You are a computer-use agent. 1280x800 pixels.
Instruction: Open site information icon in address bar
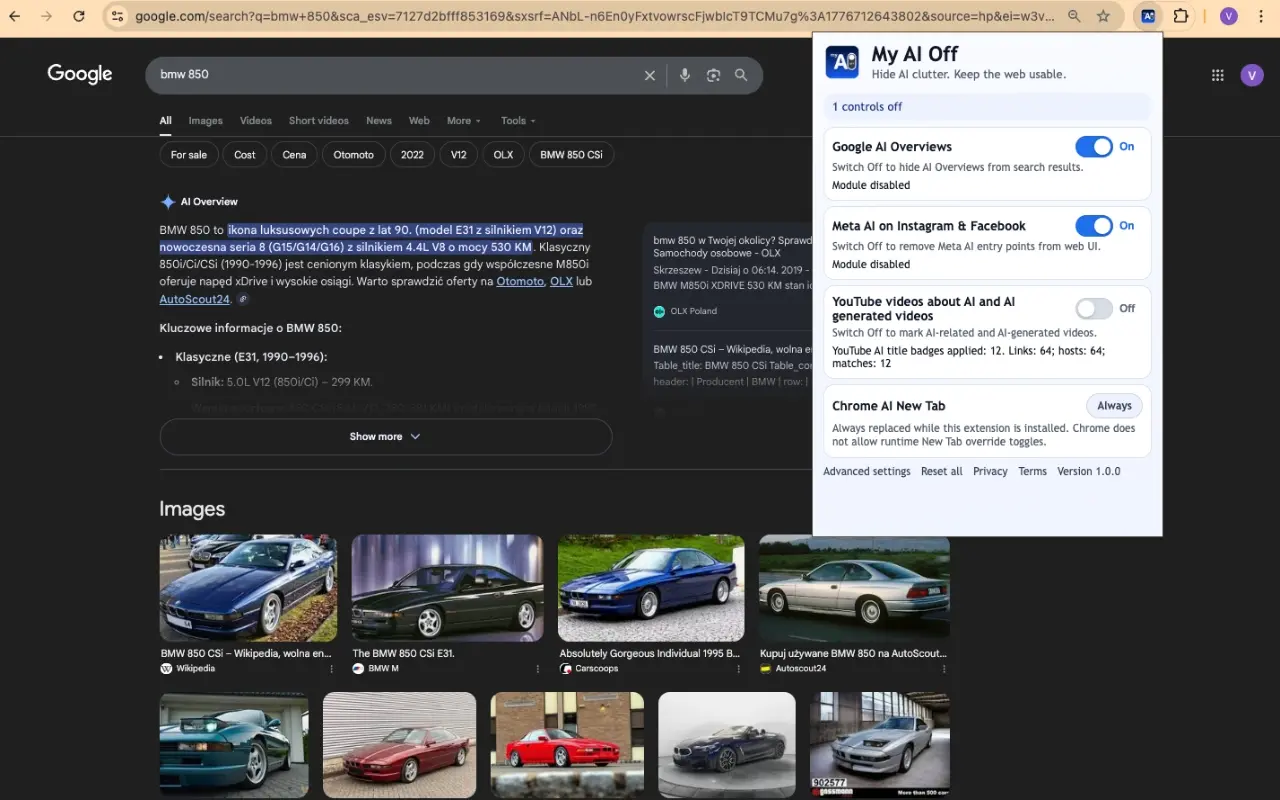[118, 16]
